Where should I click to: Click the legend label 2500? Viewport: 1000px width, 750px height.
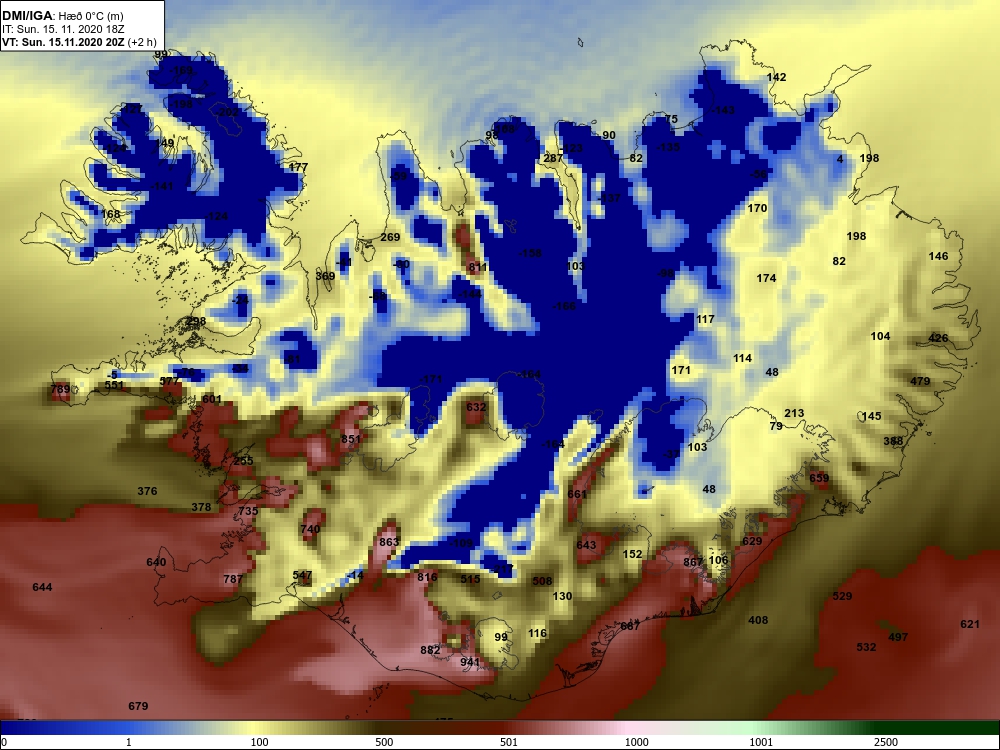tap(885, 742)
